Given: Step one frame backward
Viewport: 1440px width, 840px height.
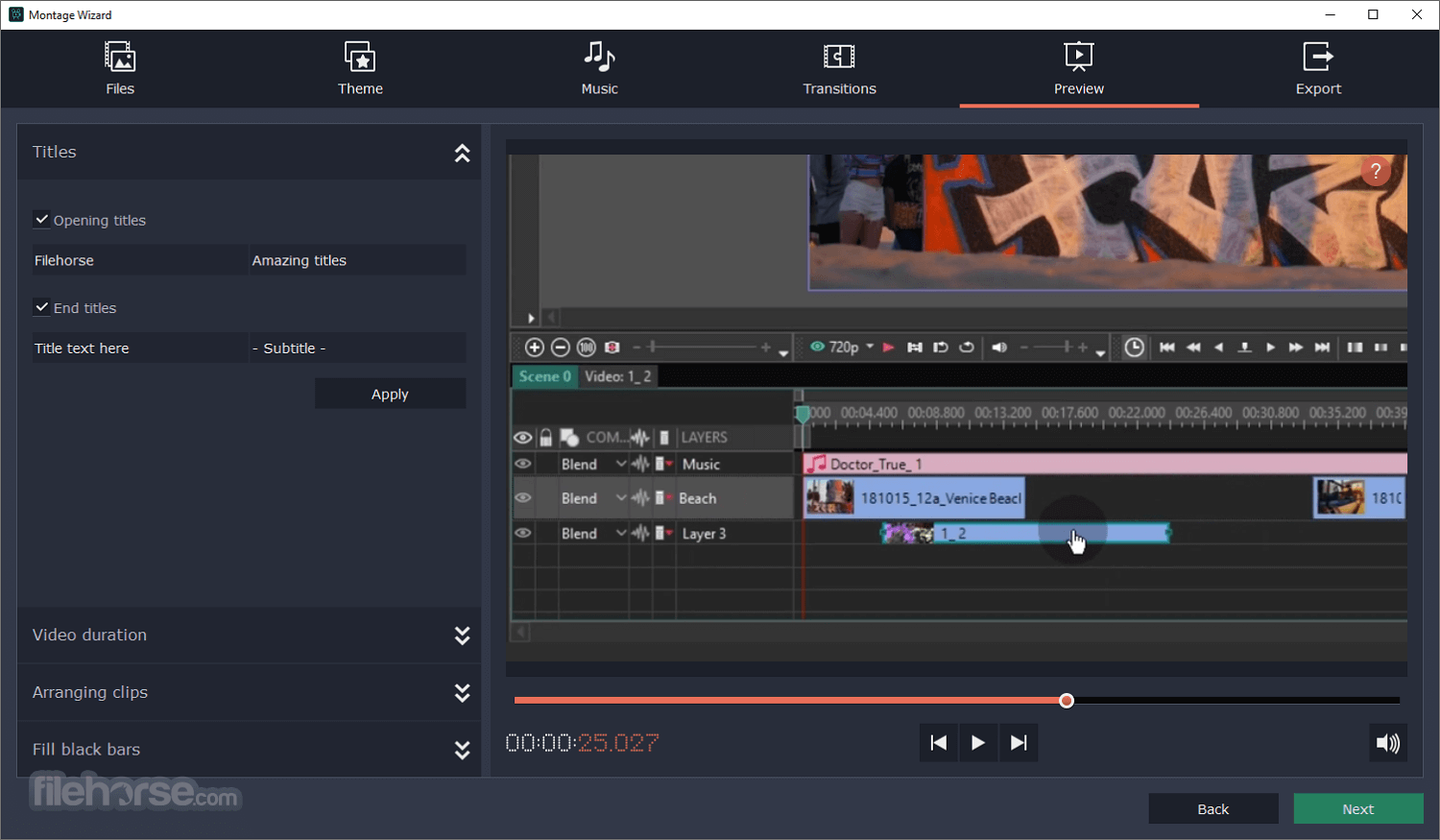Looking at the screenshot, I should [x=1218, y=348].
